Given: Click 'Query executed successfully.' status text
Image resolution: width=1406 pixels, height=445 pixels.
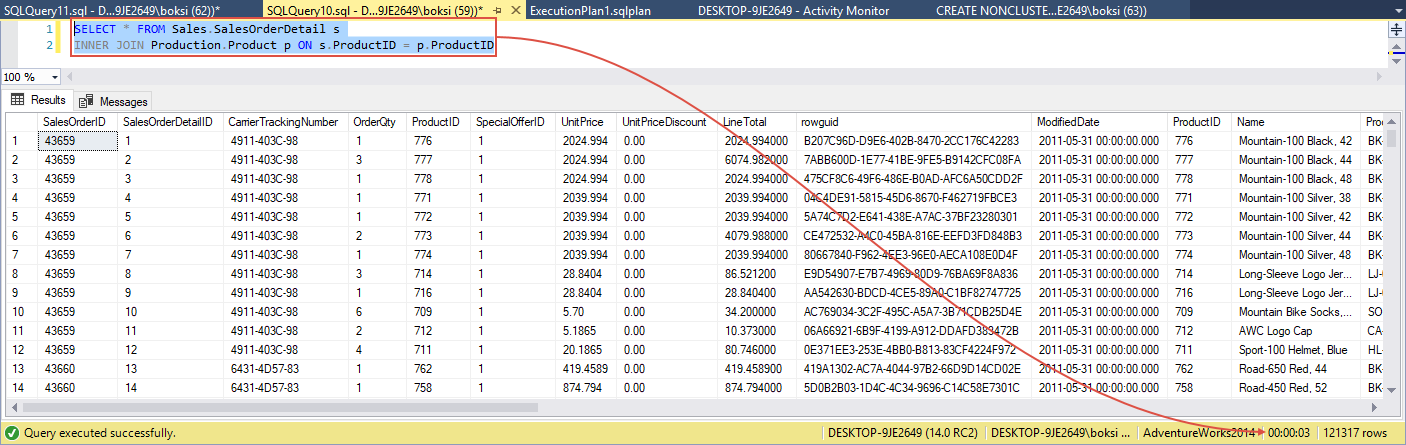Looking at the screenshot, I should coord(100,433).
